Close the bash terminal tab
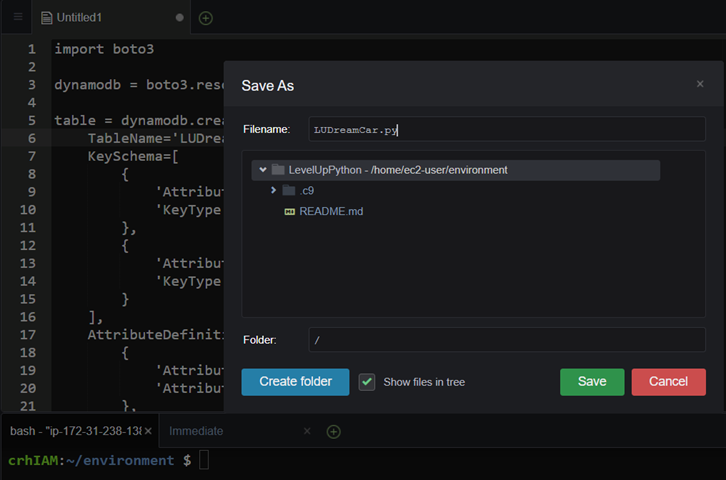The height and width of the screenshot is (480, 726). [148, 431]
